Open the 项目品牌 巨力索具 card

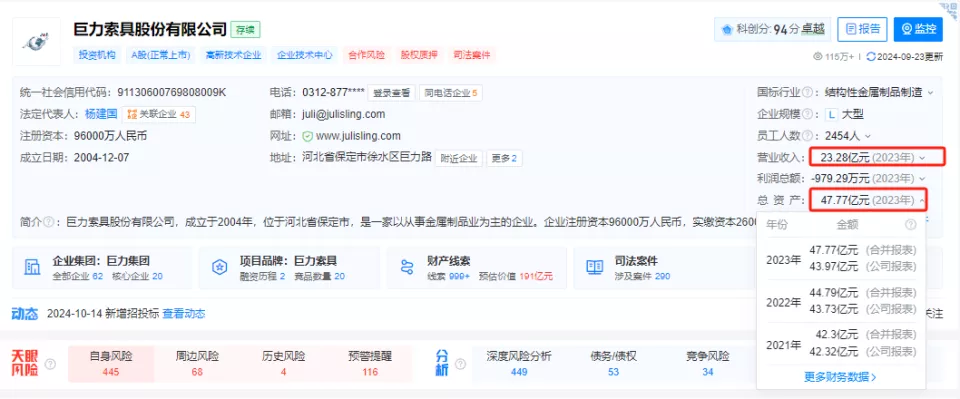tap(290, 268)
